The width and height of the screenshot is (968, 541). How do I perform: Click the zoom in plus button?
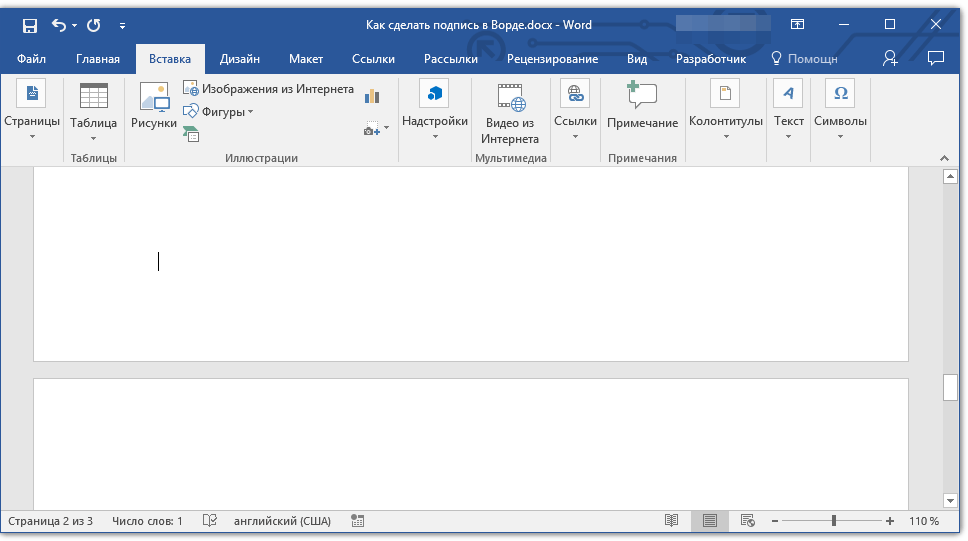[x=890, y=521]
